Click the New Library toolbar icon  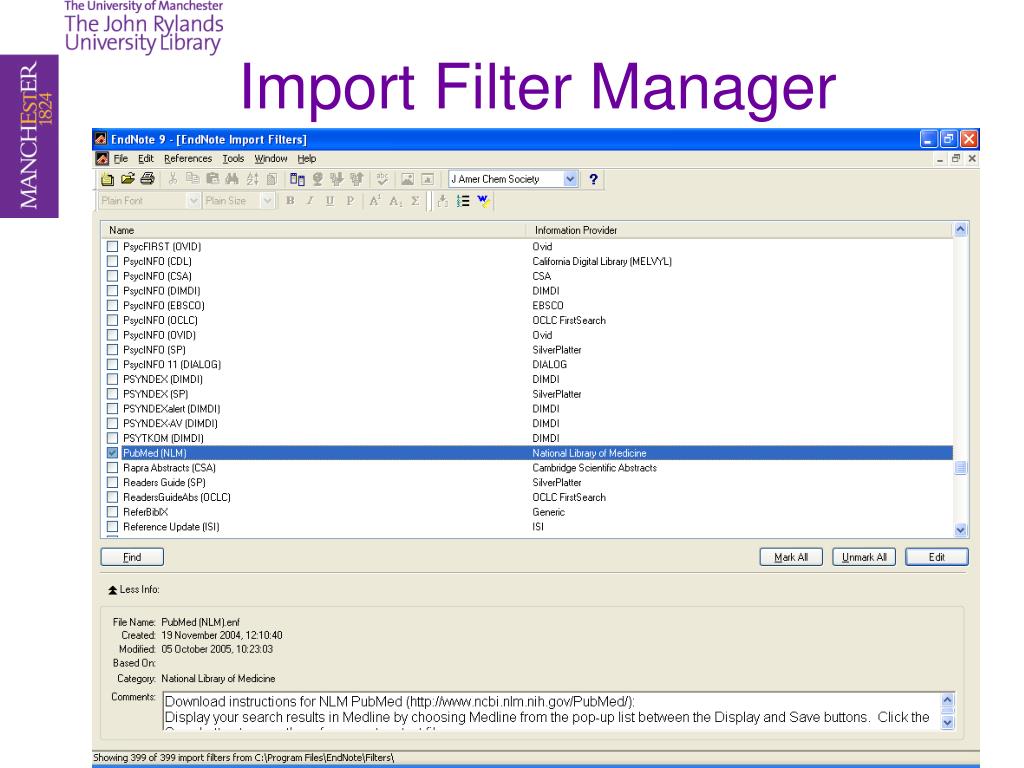(108, 179)
